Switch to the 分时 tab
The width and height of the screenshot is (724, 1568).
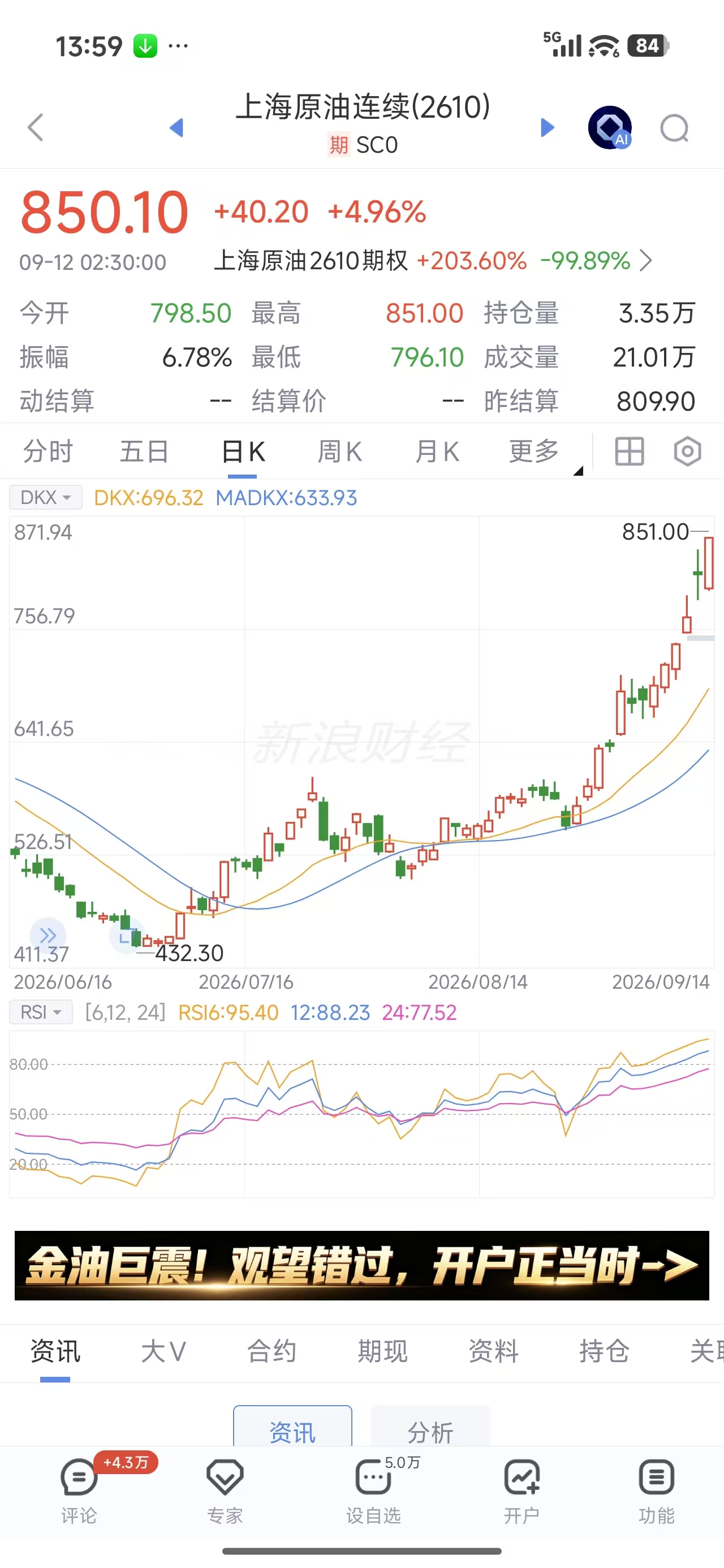tap(48, 451)
